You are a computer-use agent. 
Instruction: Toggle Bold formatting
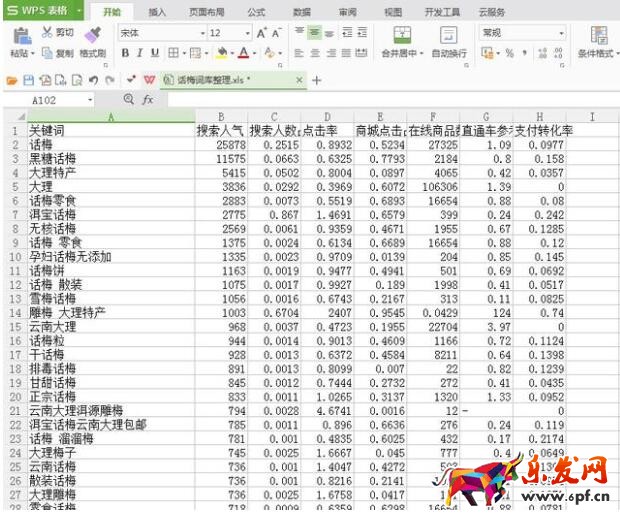(x=125, y=53)
